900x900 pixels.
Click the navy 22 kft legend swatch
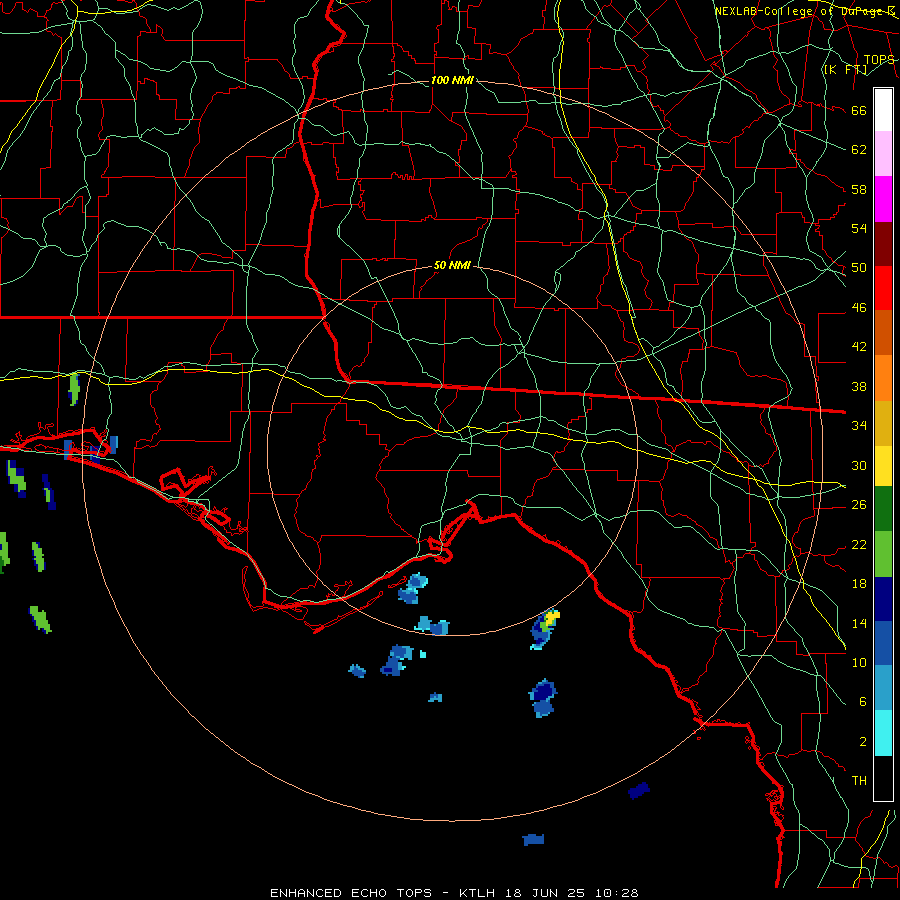(x=883, y=599)
